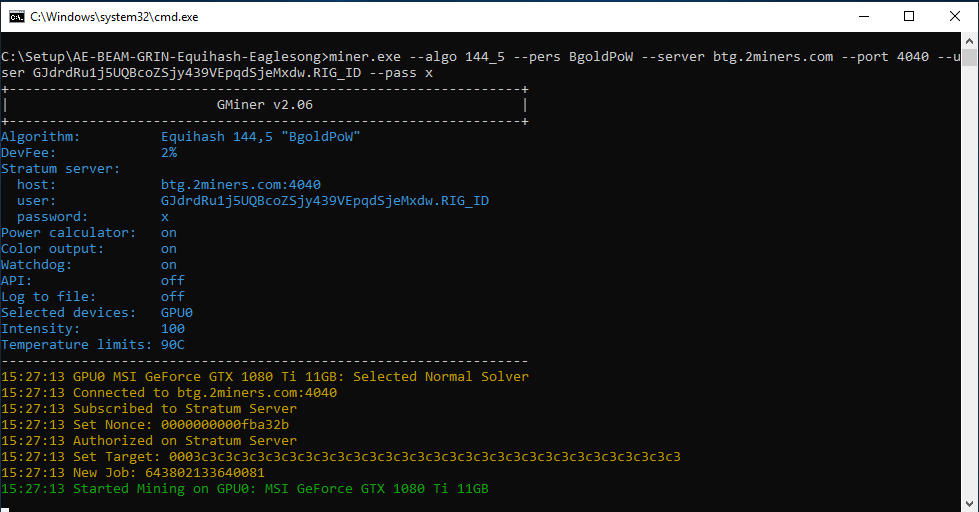Click the Equihash 144,5 "BgoldPoW" algorithm value
Image resolution: width=979 pixels, height=512 pixels.
click(x=260, y=137)
